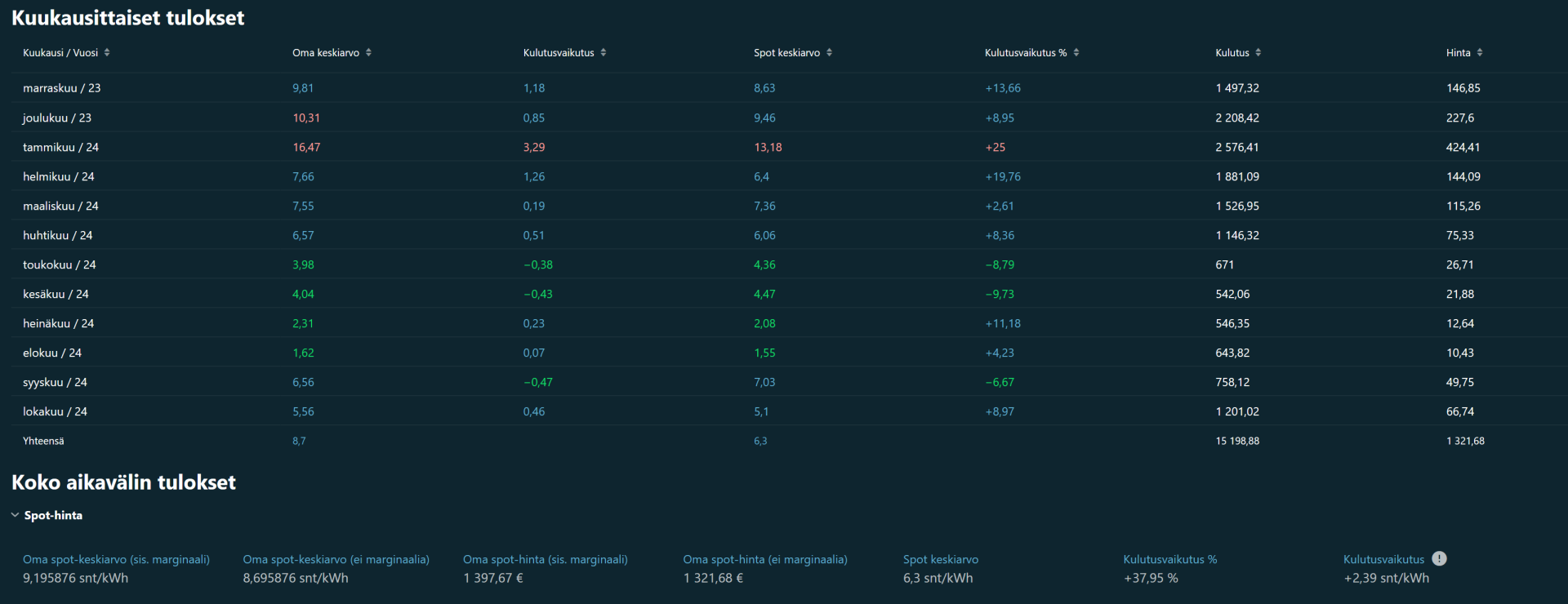Screen dimensions: 1568x604
Task: Click the Hinta column header label
Action: point(1458,52)
